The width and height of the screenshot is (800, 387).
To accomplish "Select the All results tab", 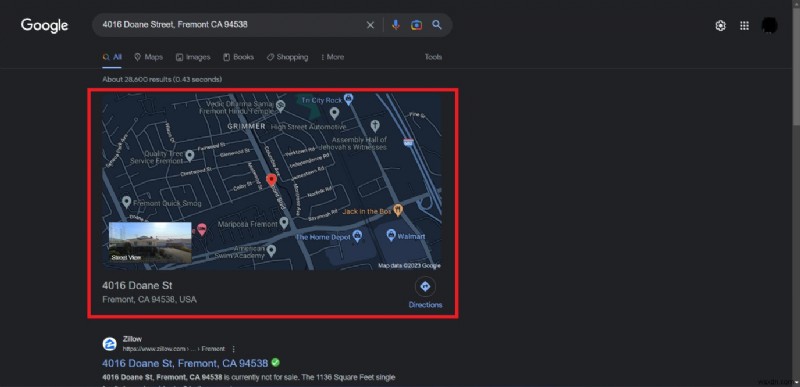I will point(112,57).
